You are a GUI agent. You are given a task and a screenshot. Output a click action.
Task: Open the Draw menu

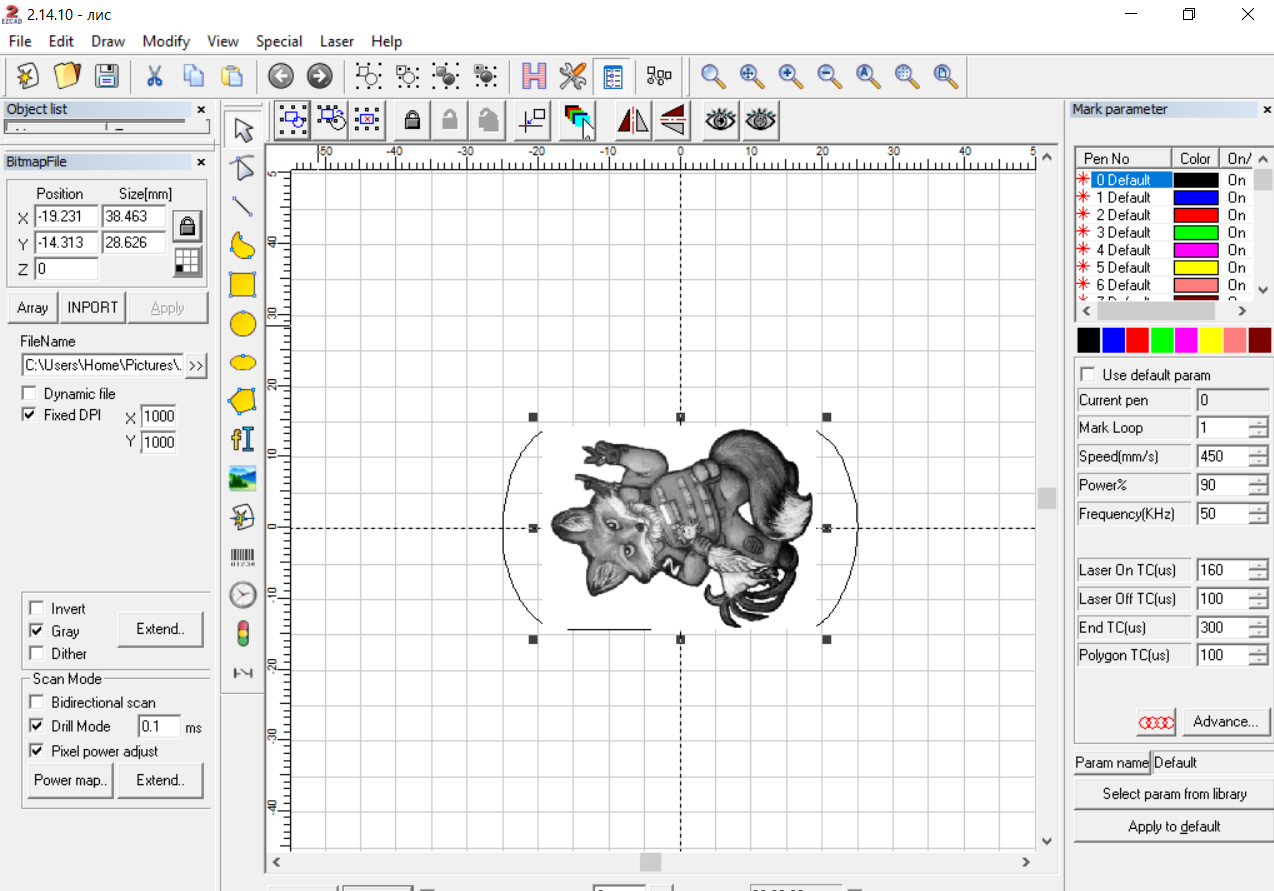pyautogui.click(x=108, y=41)
